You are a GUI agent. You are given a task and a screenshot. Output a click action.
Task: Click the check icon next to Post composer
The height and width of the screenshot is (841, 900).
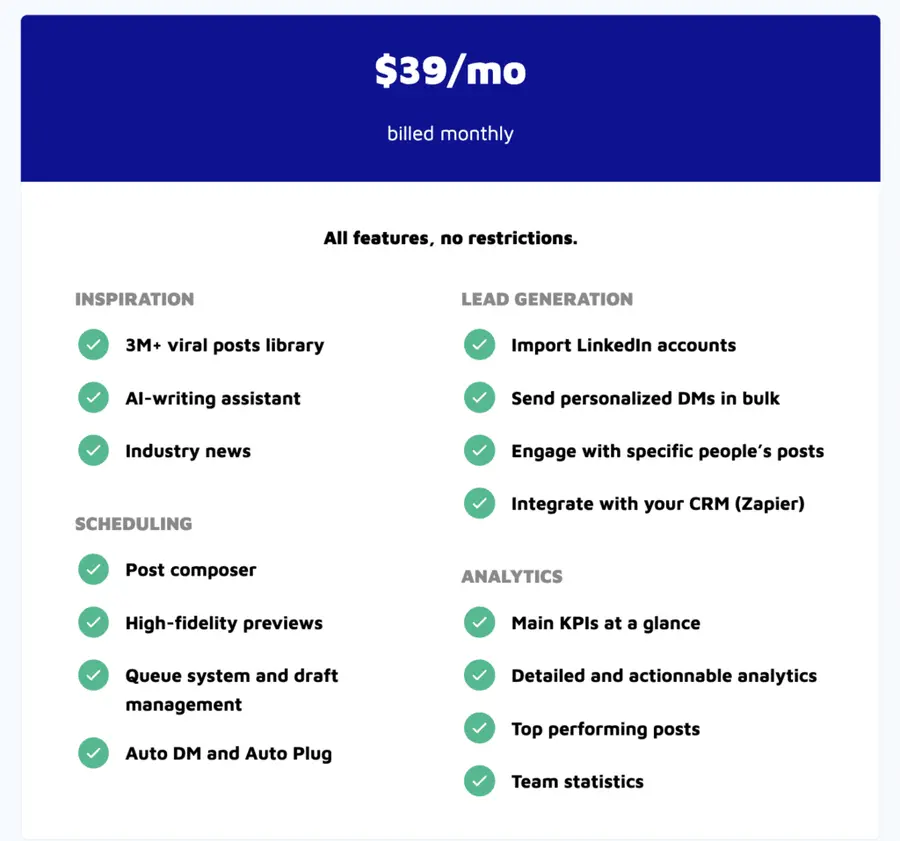(94, 569)
